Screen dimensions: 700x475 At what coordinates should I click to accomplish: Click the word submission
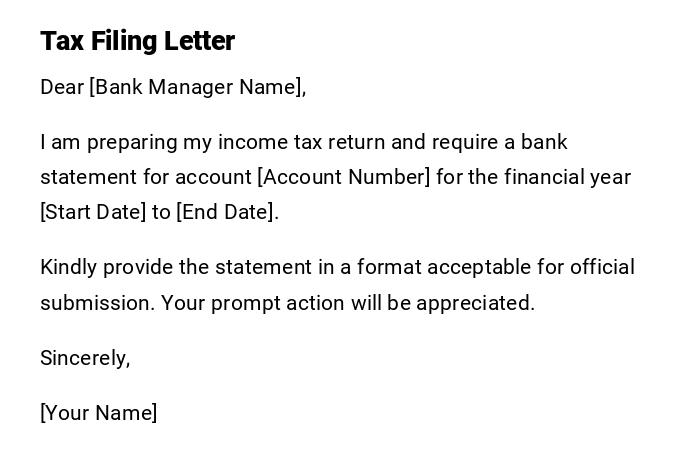[x=96, y=303]
